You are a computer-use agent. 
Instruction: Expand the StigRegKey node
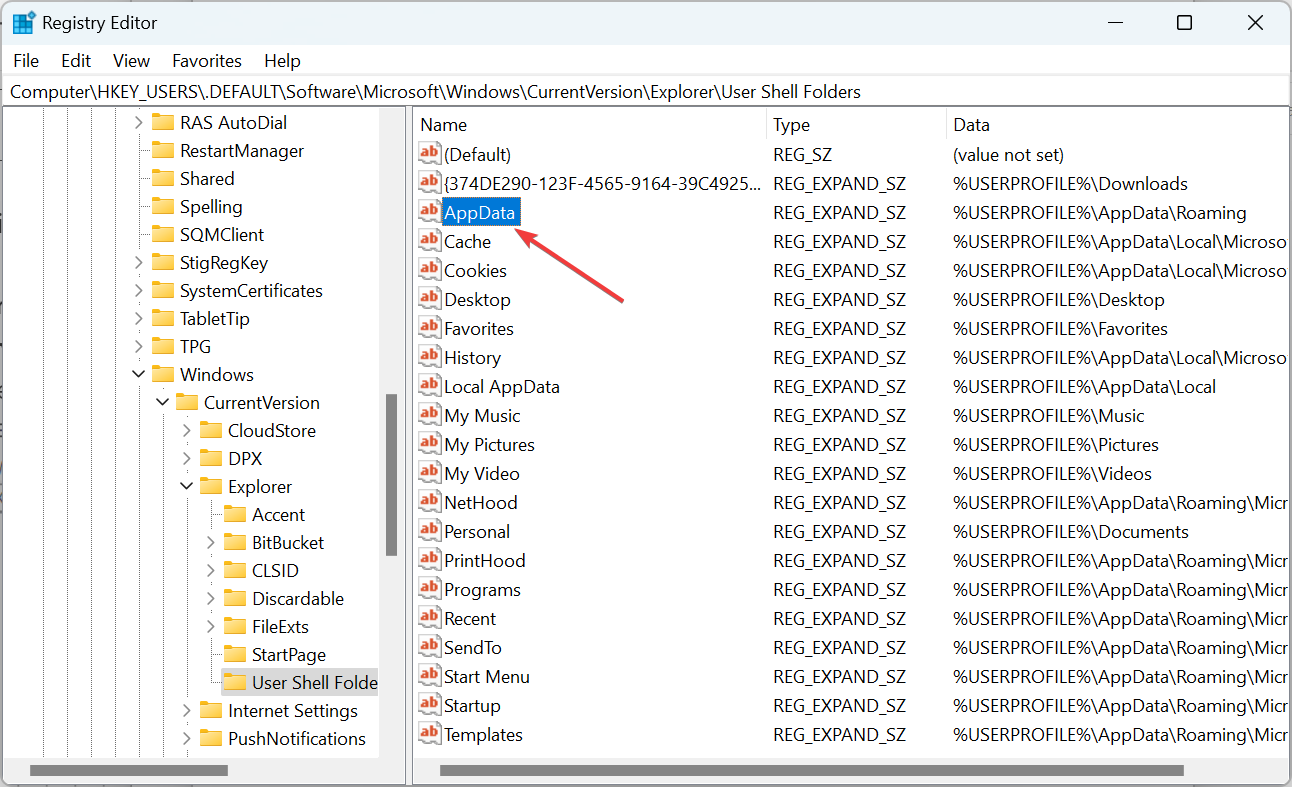(x=138, y=263)
